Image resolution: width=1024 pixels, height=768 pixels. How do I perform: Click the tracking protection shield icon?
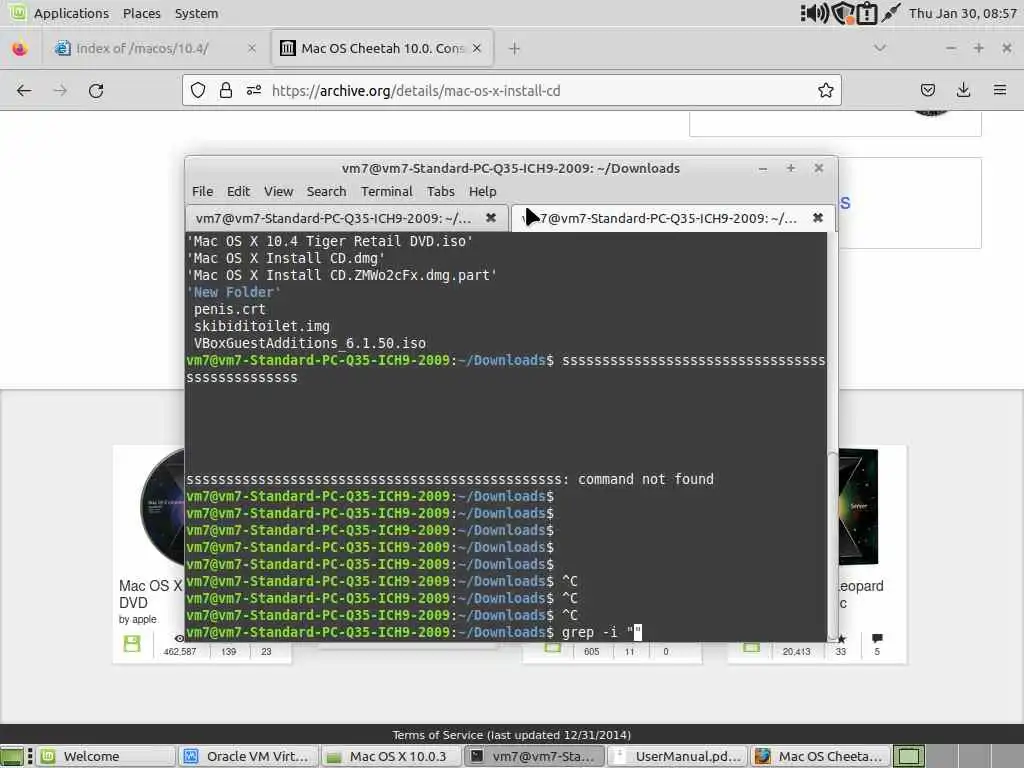[198, 91]
